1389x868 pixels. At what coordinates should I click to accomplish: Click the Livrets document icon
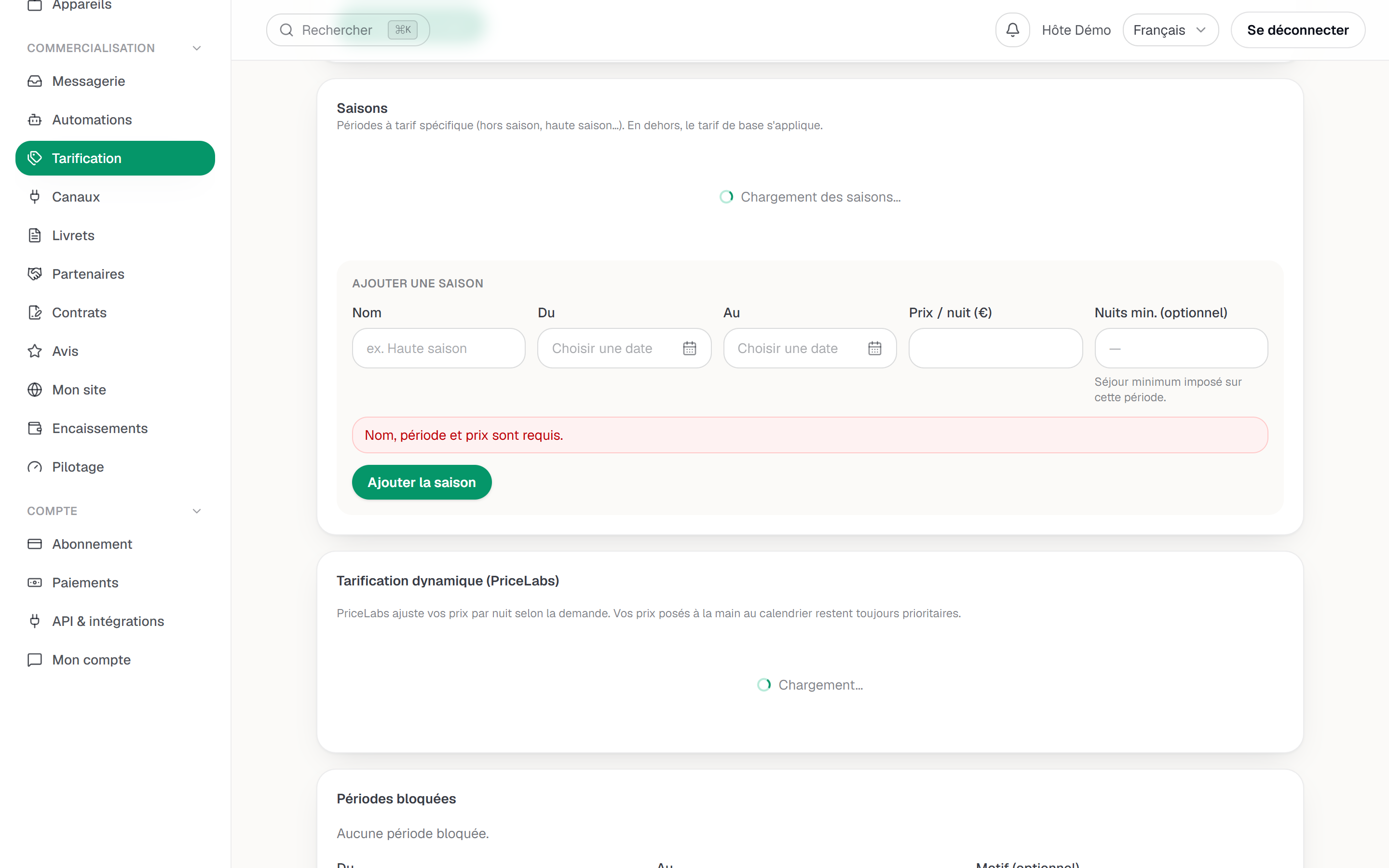pyautogui.click(x=34, y=235)
